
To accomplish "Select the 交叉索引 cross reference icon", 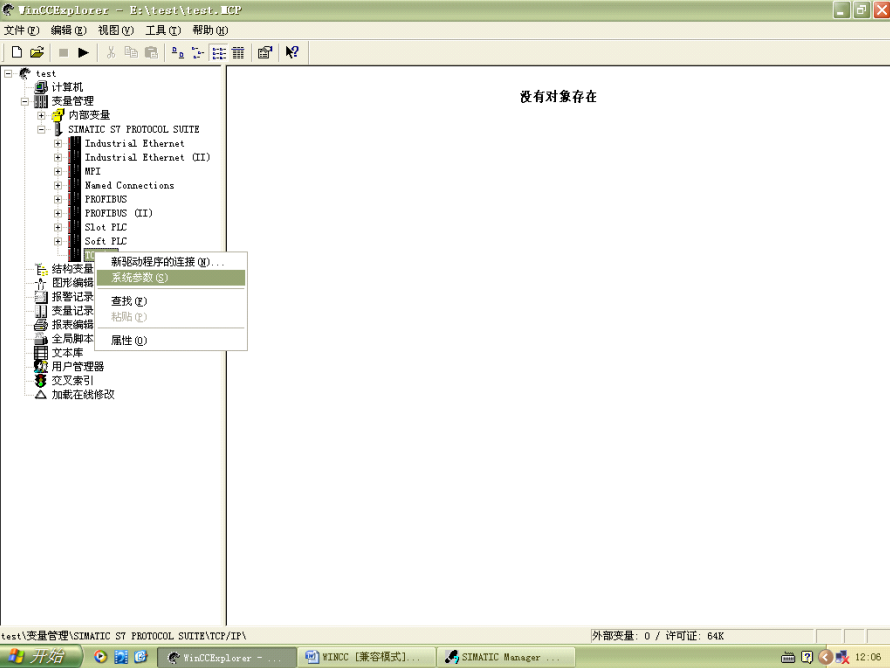I will 41,380.
